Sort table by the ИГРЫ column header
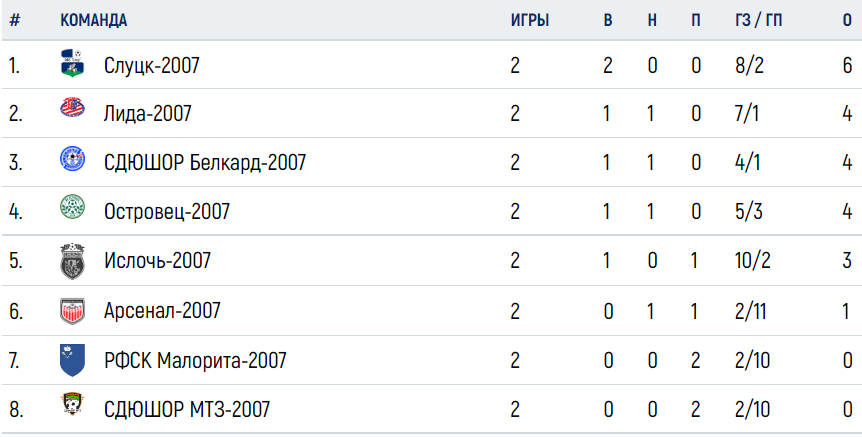Viewport: 862px width, 437px height. (530, 21)
